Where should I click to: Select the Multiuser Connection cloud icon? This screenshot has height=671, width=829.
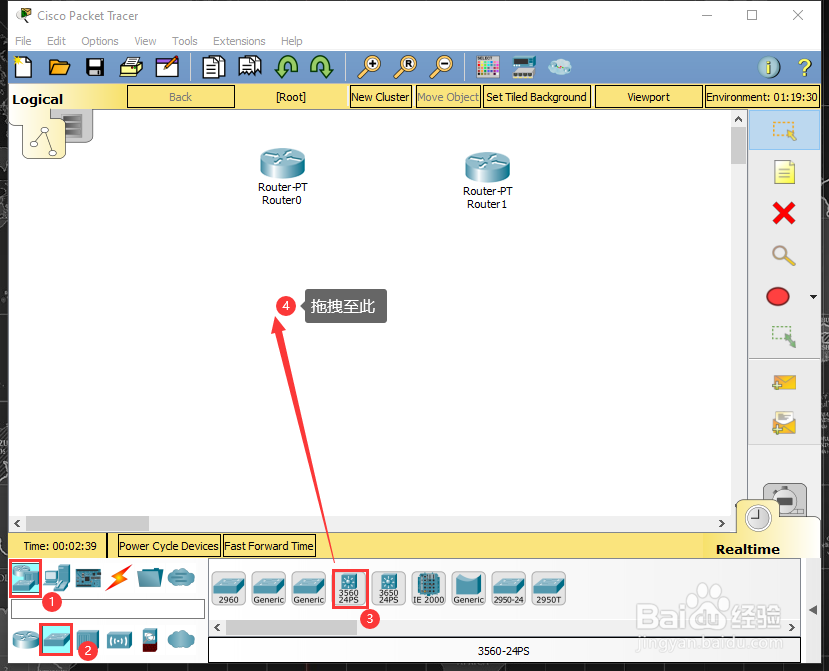point(181,577)
